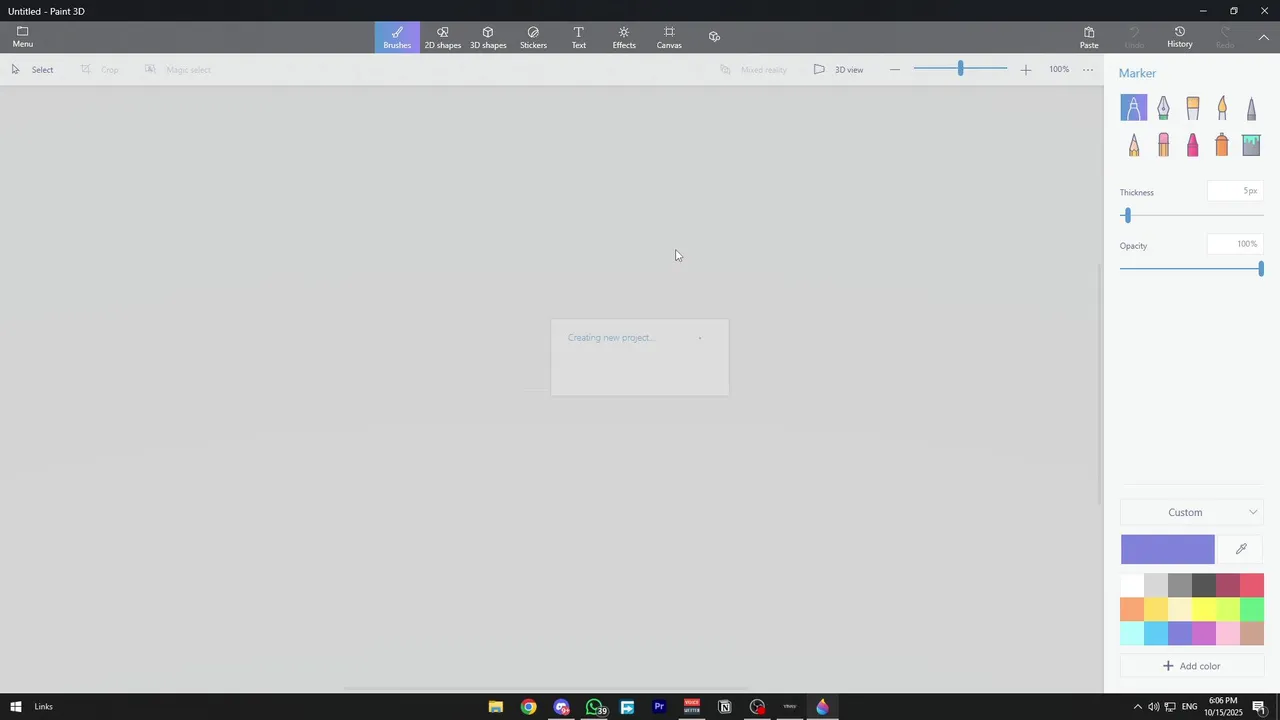Open the Windows Start menu
This screenshot has width=1280, height=720.
point(16,707)
